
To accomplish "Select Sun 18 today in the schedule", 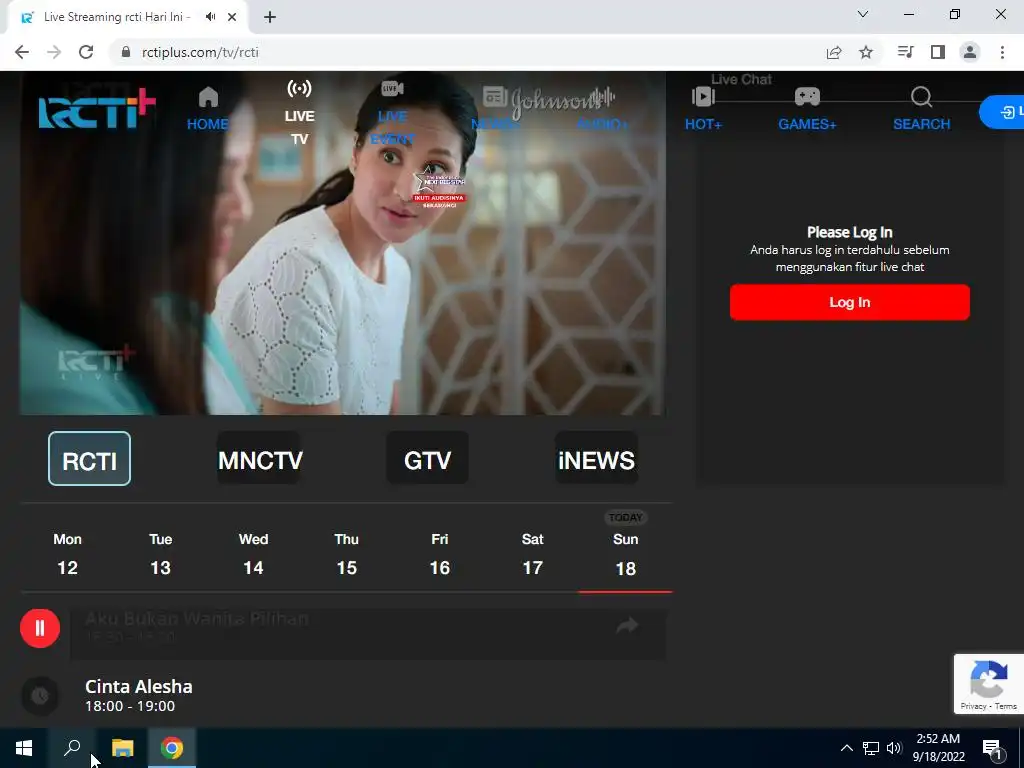I will (626, 552).
